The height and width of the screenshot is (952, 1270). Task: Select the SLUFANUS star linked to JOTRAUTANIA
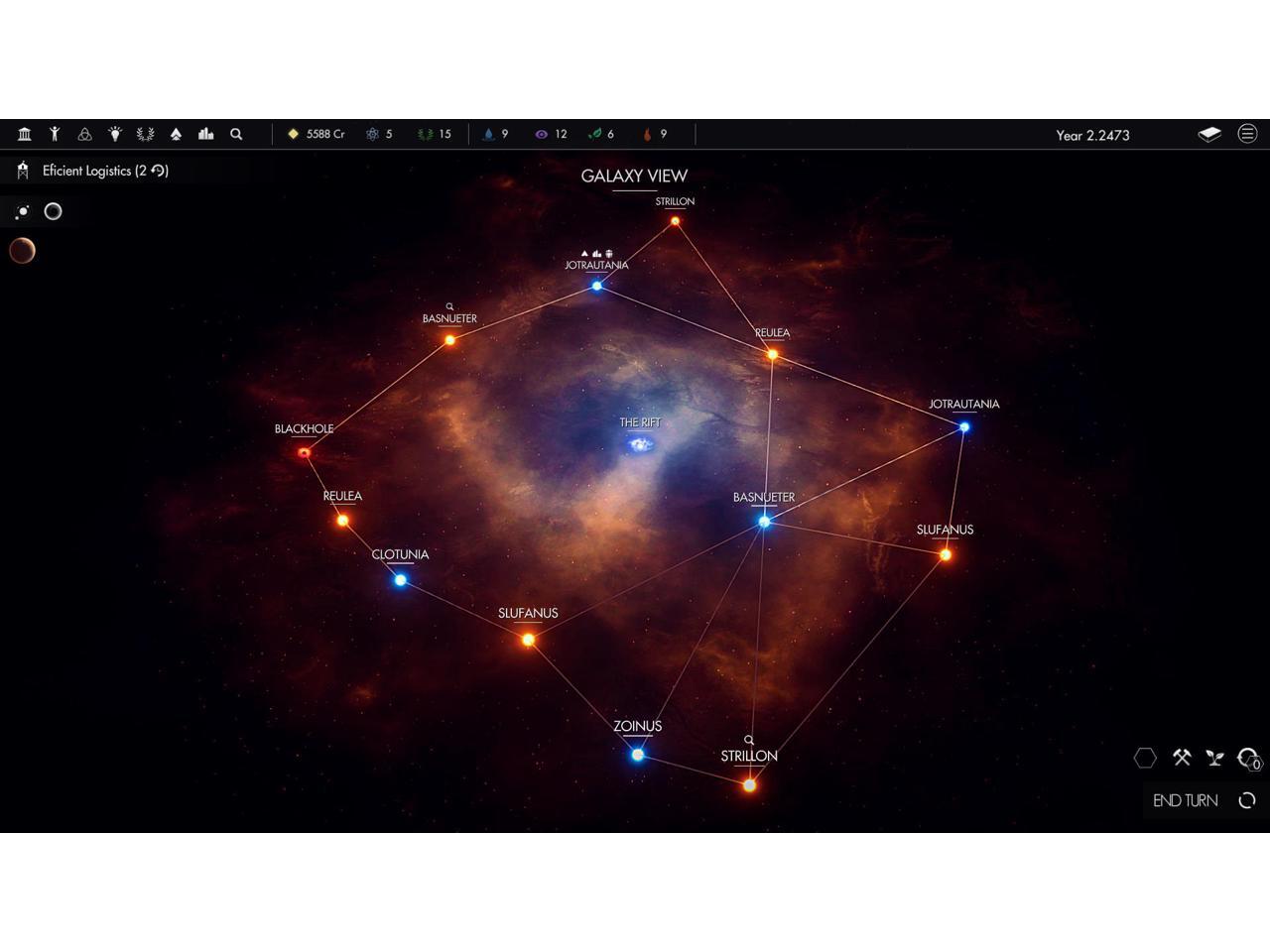[946, 554]
